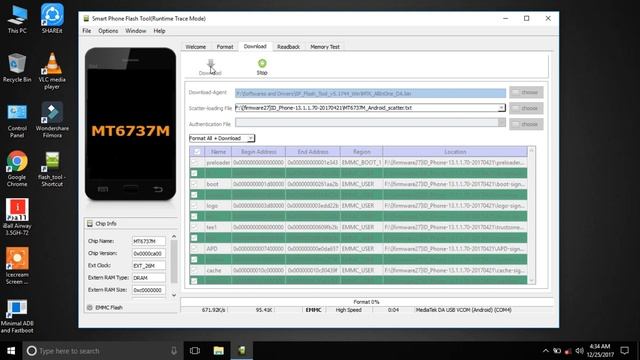Toggle the cache row checkbox

[x=194, y=270]
